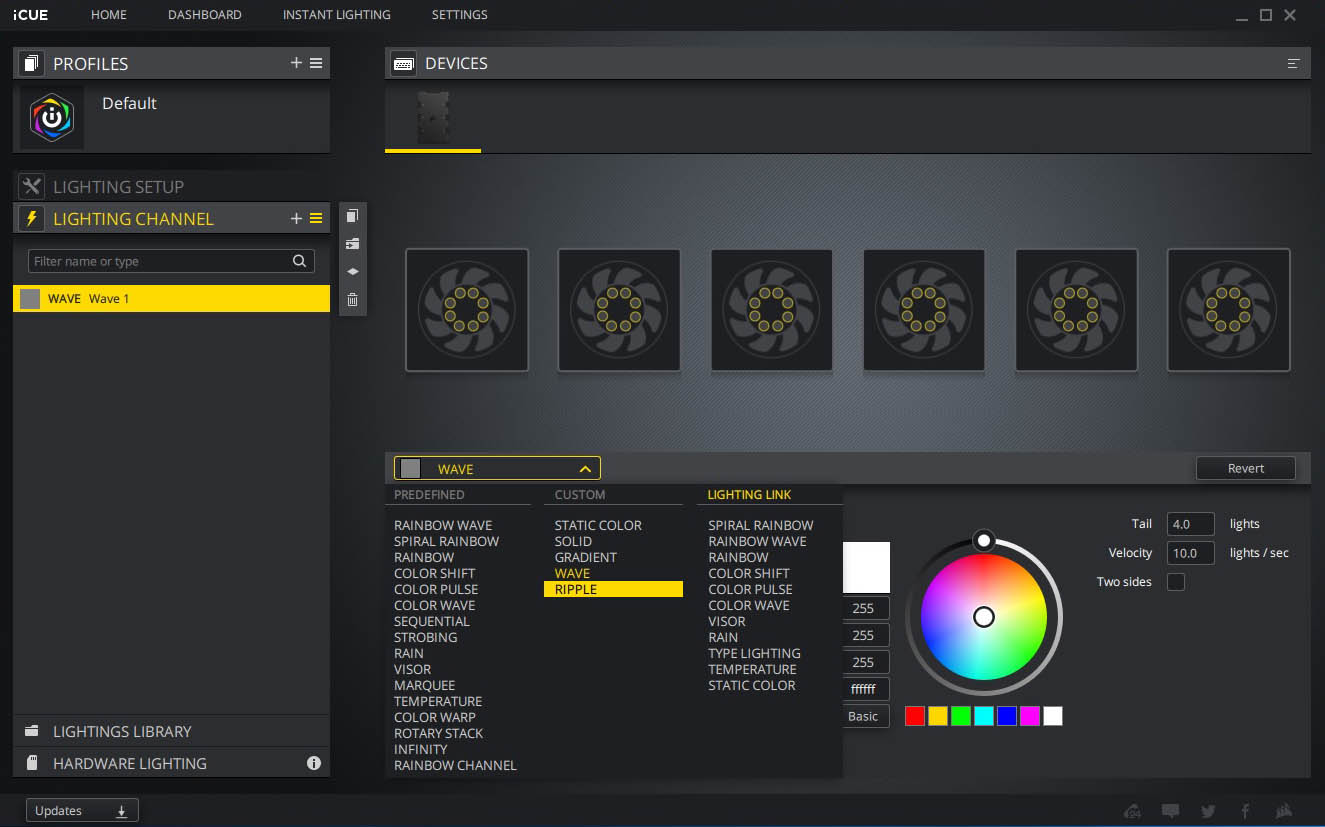Pick the magenta color swatch
The image size is (1325, 827).
[x=1029, y=716]
